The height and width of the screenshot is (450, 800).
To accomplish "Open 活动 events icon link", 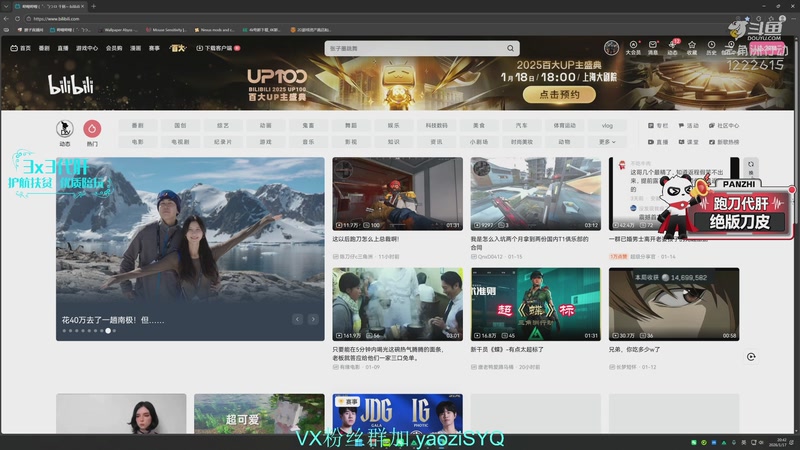I will [x=688, y=126].
